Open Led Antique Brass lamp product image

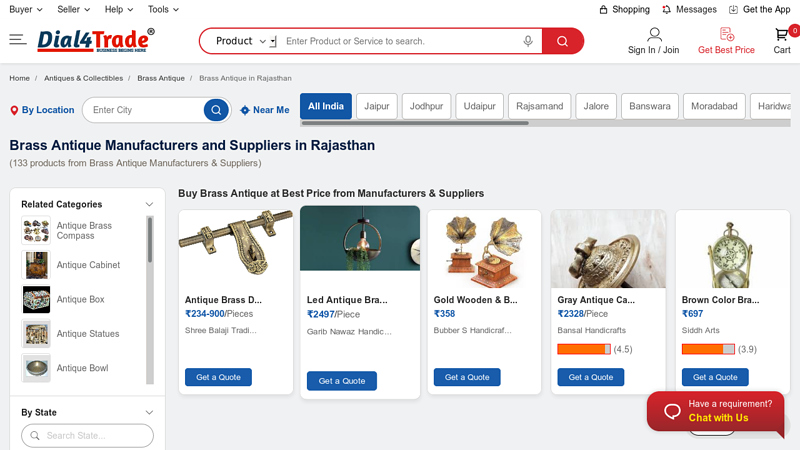pyautogui.click(x=360, y=238)
